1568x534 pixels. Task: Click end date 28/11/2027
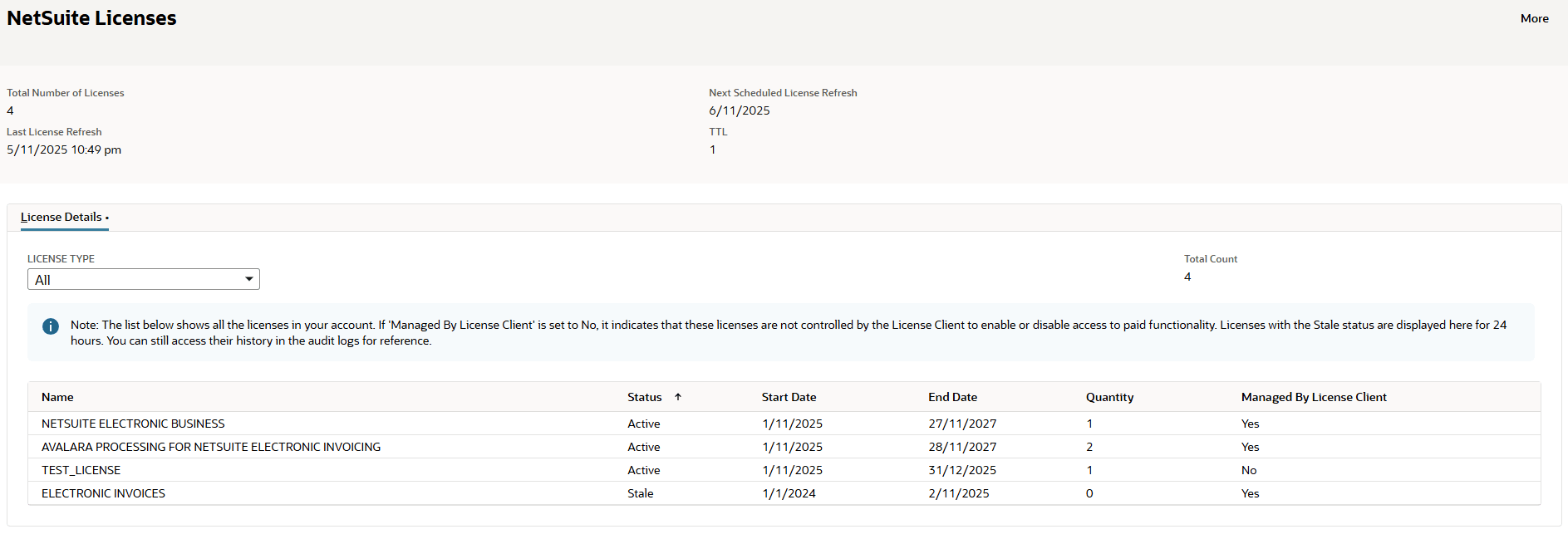(x=962, y=447)
